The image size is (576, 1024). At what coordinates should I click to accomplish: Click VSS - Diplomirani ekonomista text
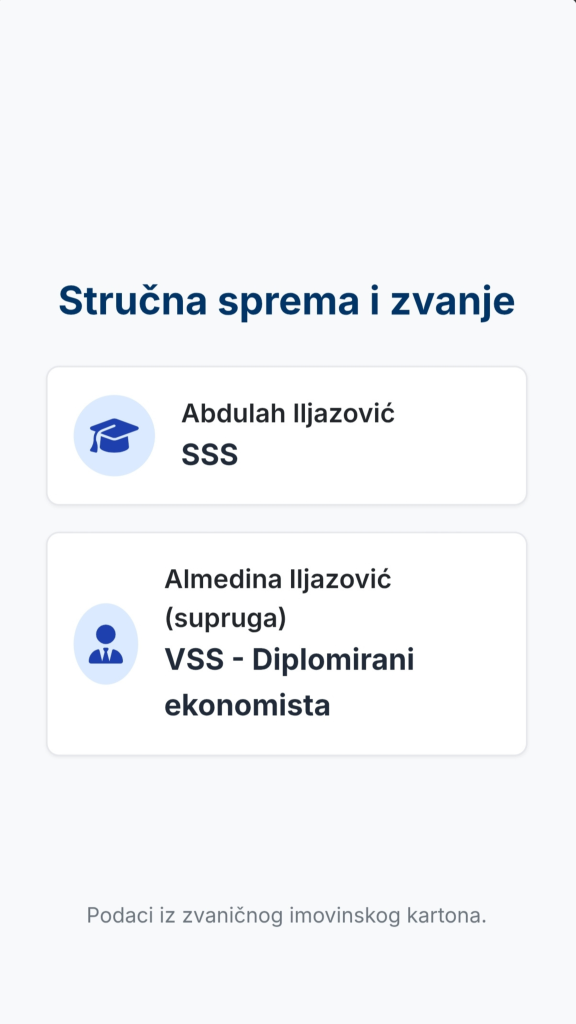pyautogui.click(x=289, y=683)
